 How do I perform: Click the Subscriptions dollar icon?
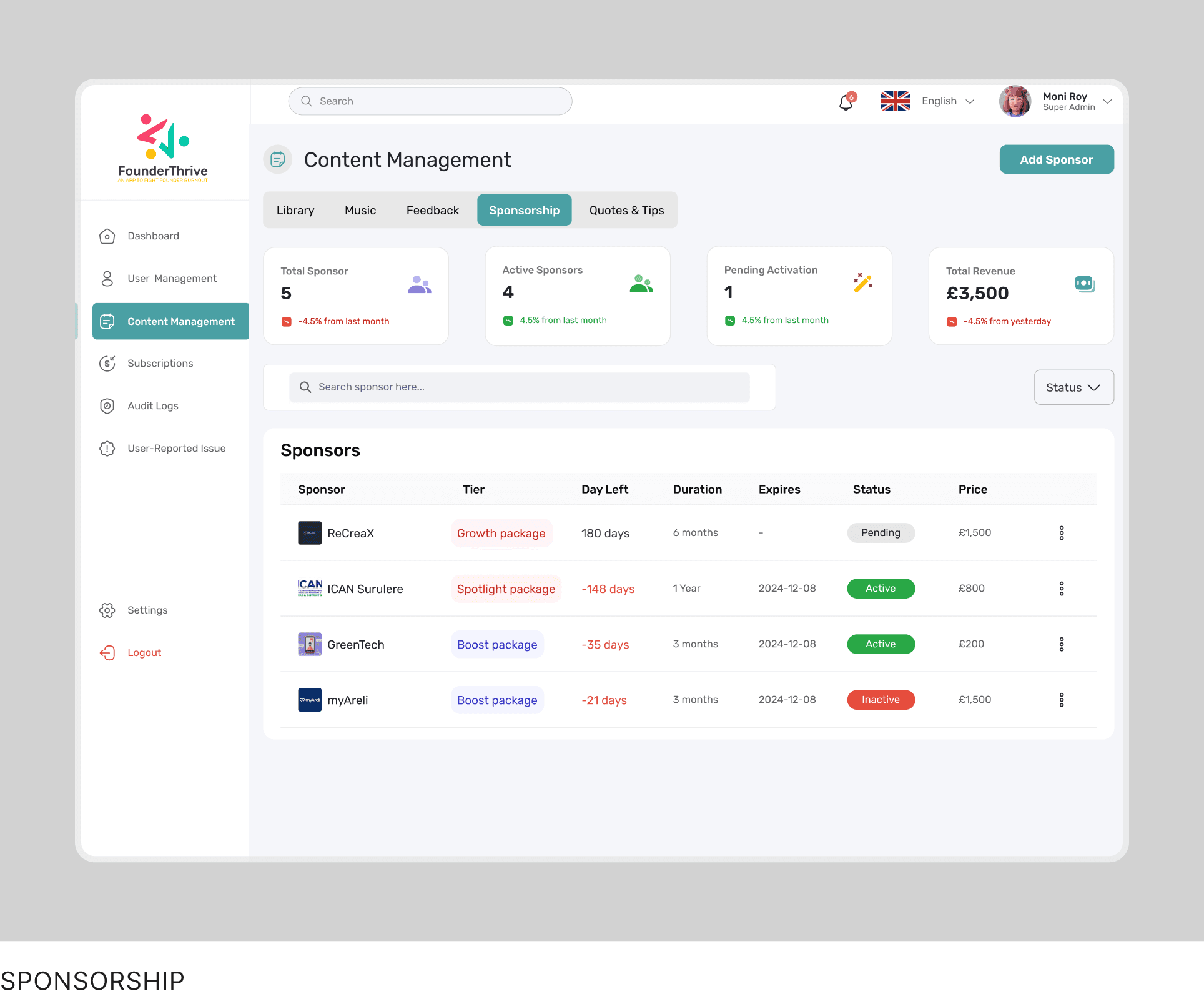coord(107,364)
